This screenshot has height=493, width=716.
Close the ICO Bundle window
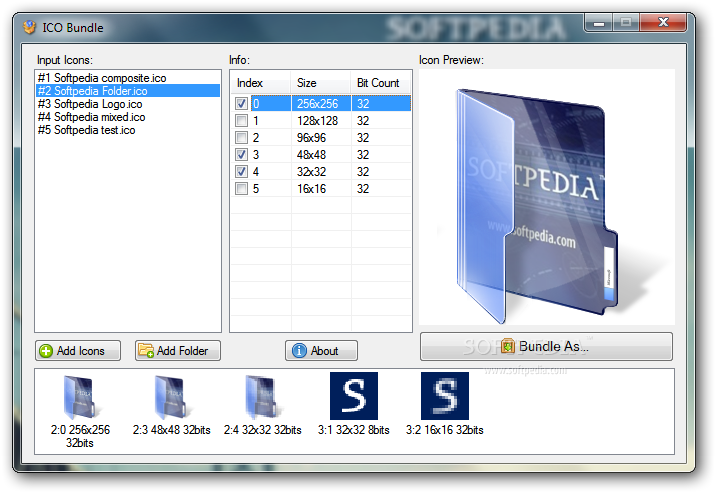pyautogui.click(x=663, y=22)
